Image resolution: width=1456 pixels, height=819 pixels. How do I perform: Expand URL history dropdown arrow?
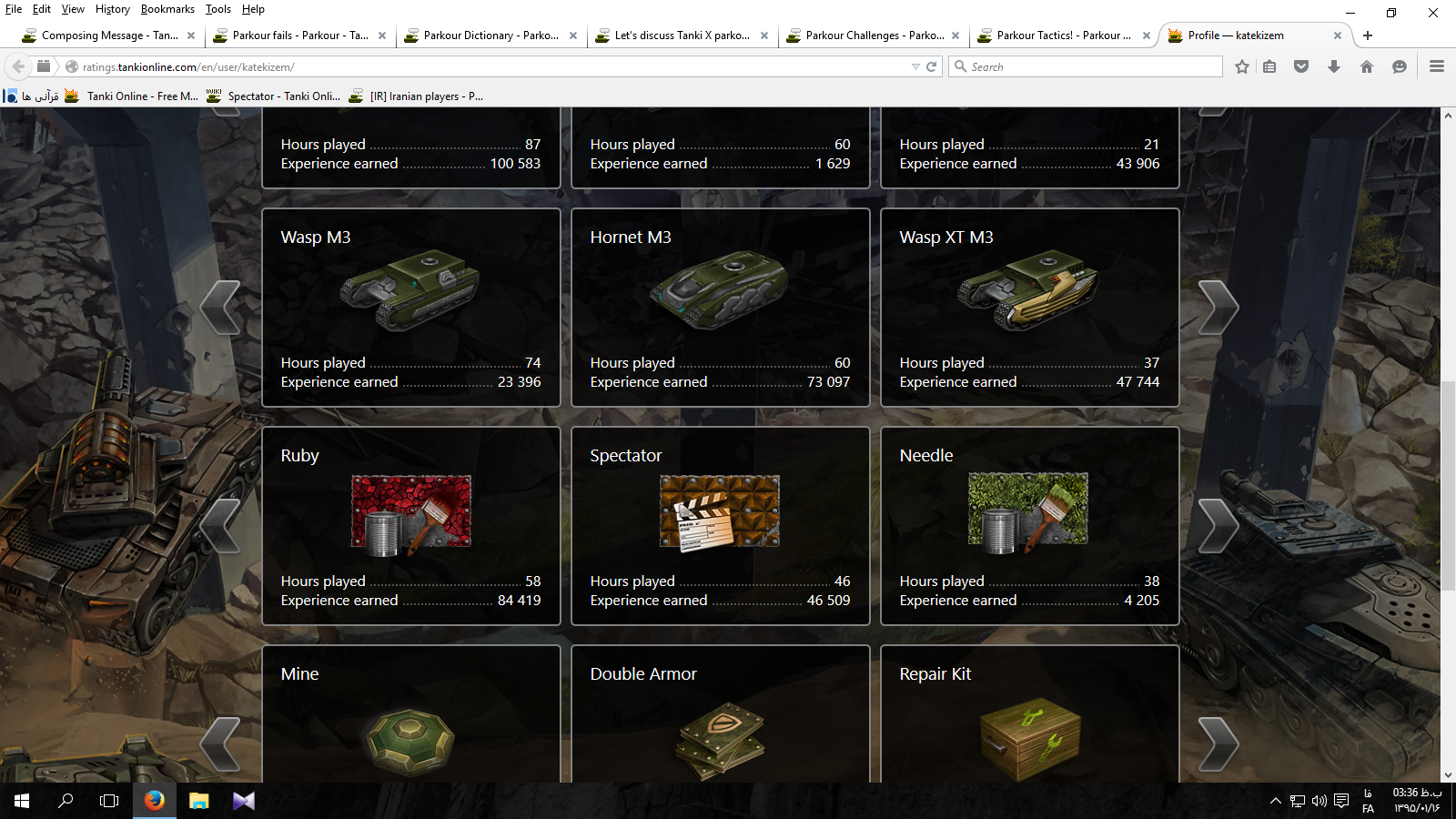pyautogui.click(x=915, y=66)
